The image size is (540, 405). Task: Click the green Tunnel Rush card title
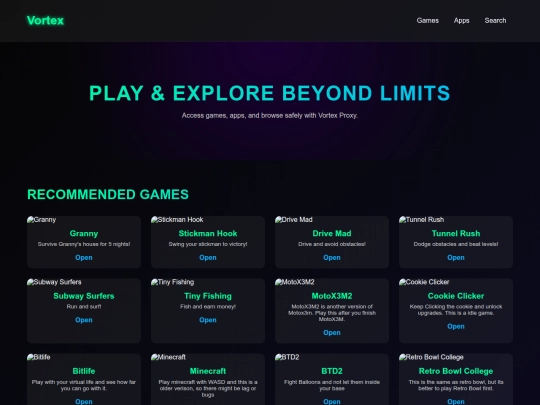pos(456,233)
